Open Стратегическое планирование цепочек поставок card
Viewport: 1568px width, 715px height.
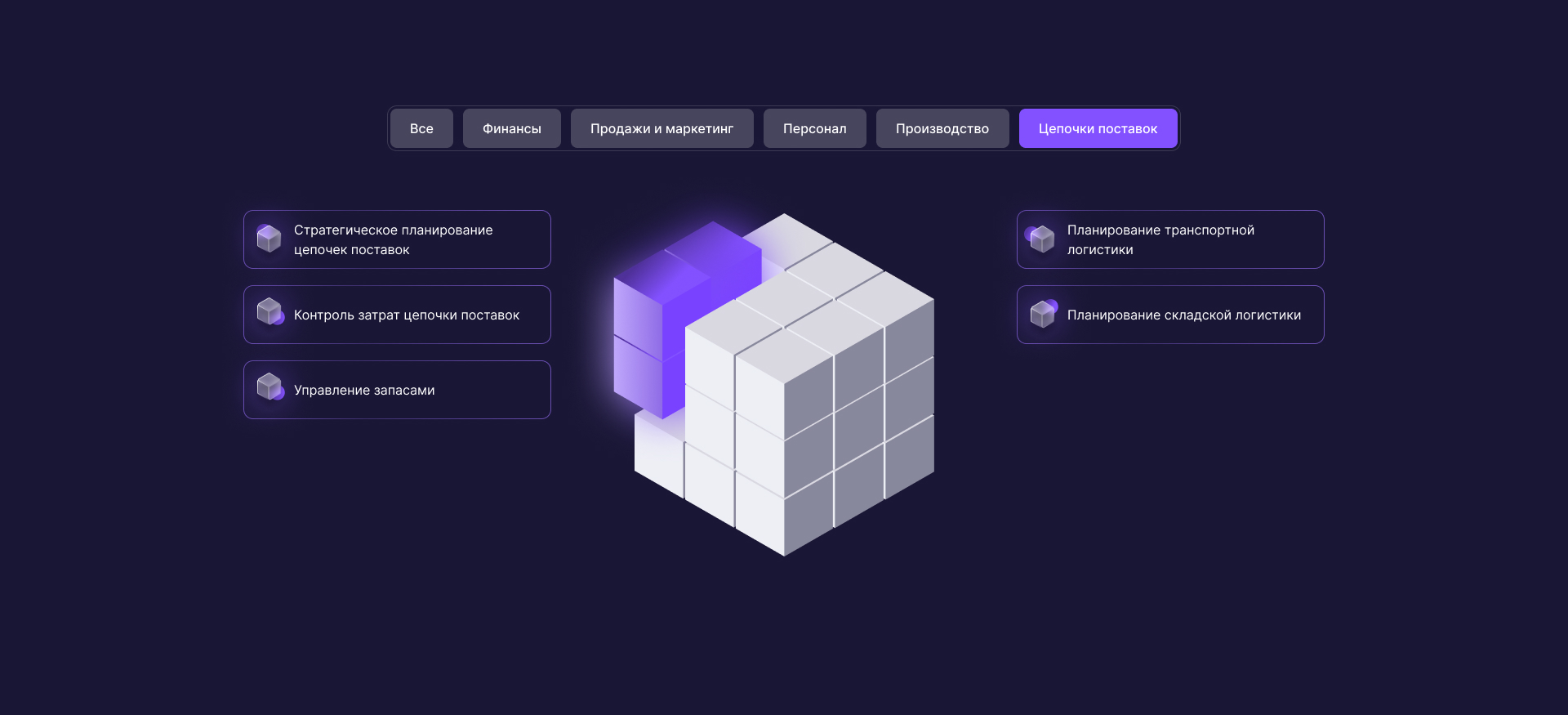click(393, 240)
